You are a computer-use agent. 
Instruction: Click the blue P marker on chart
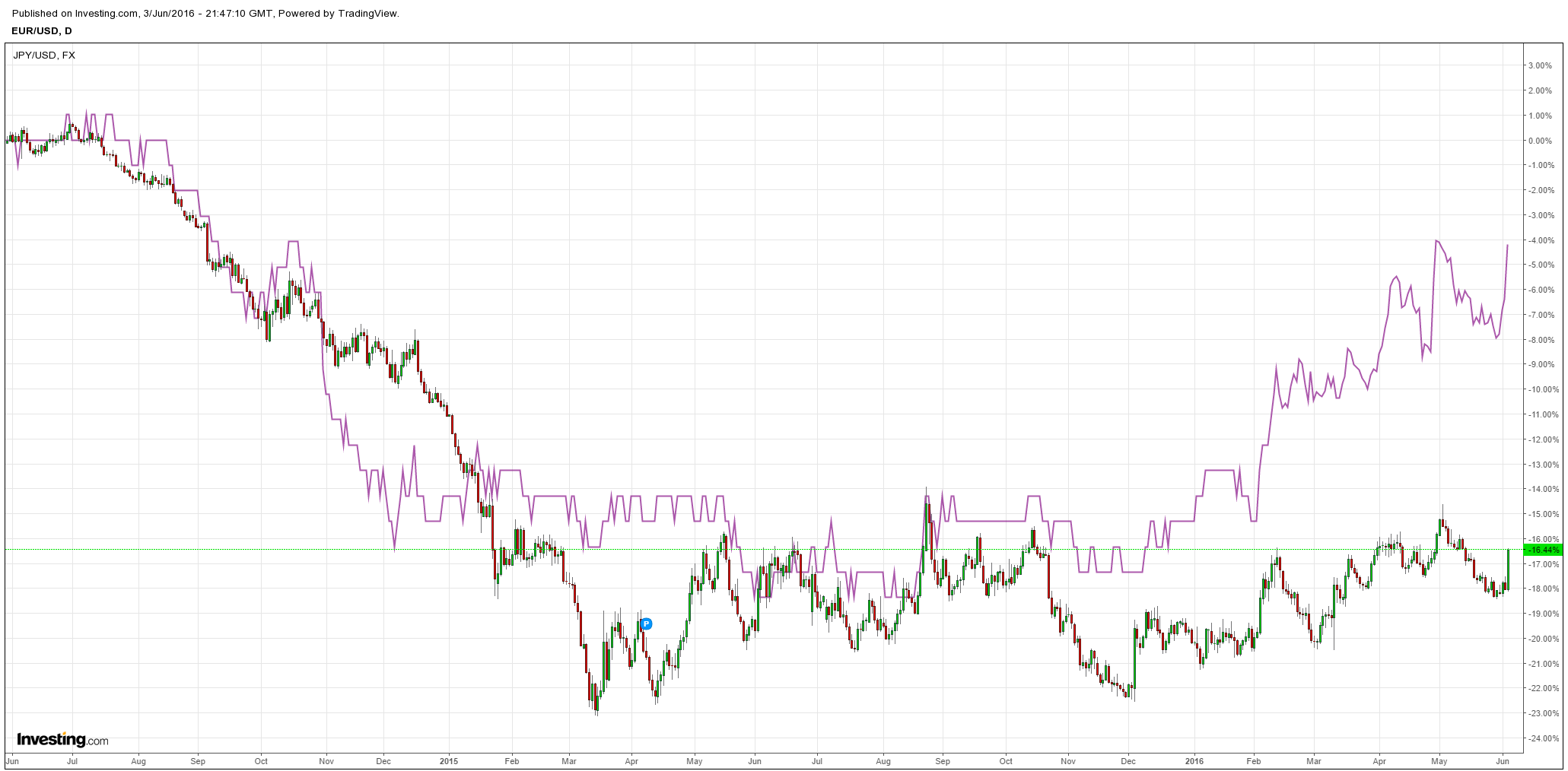tap(646, 624)
